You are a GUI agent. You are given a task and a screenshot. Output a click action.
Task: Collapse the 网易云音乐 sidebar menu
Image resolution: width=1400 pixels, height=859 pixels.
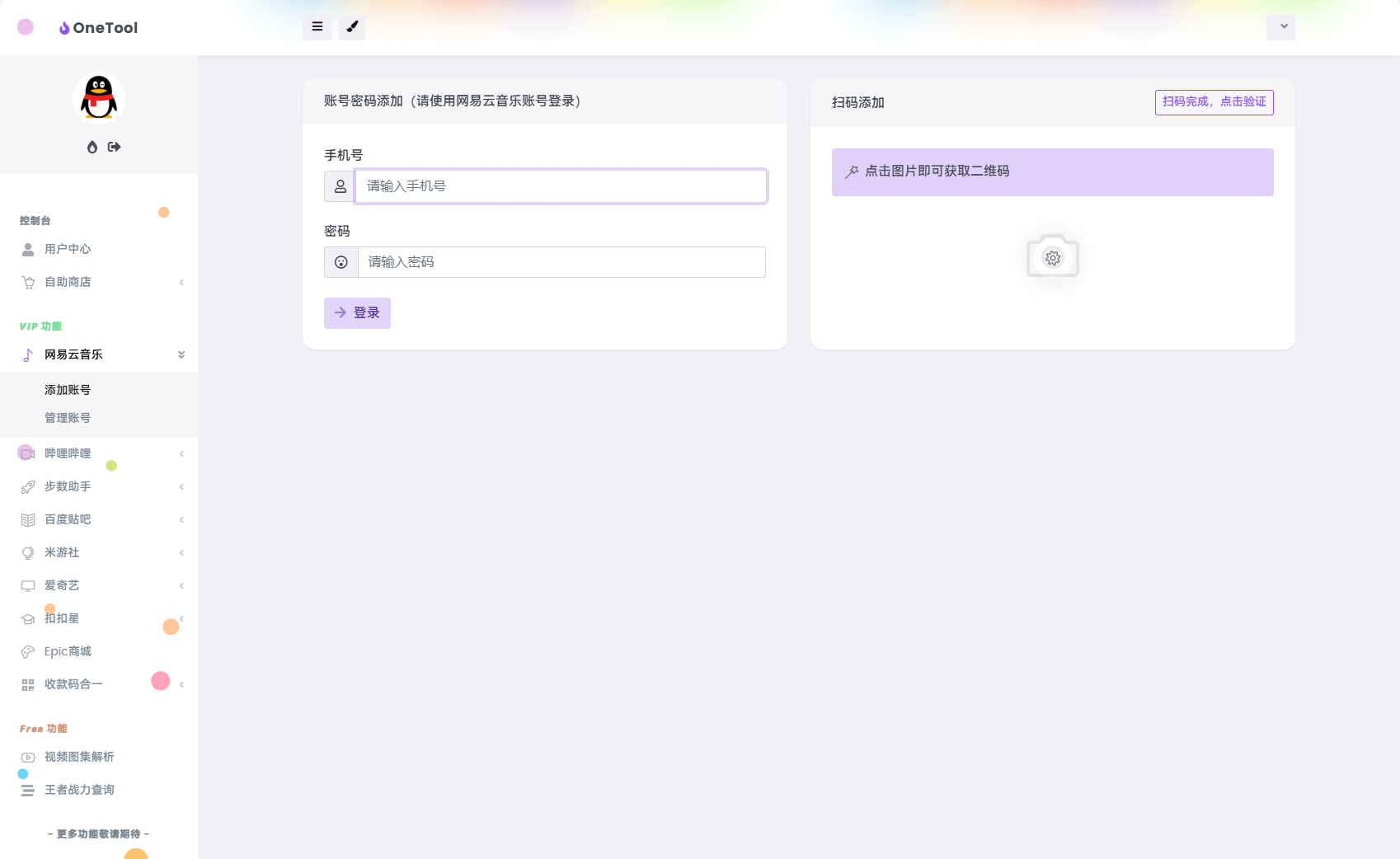click(x=73, y=354)
